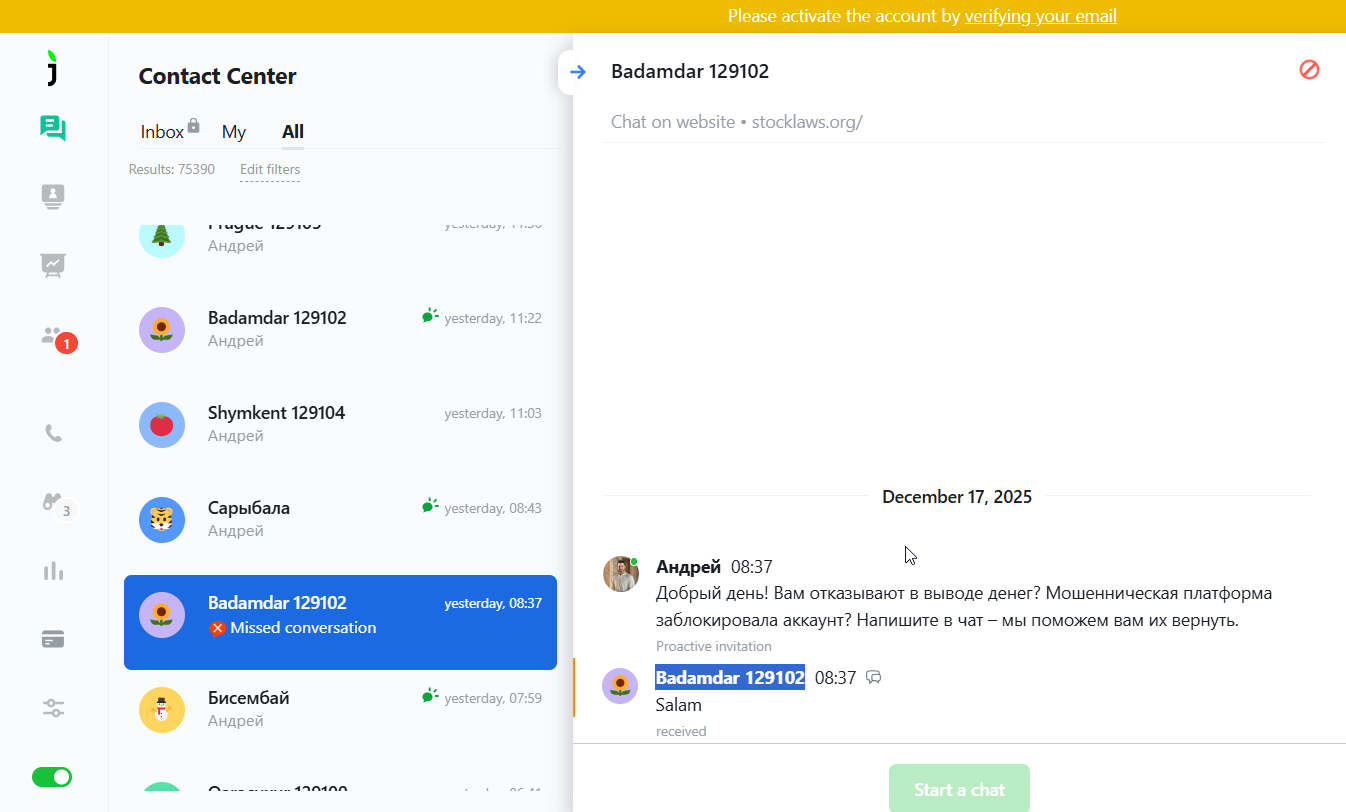Click the received status label
The image size is (1346, 812).
(681, 731)
